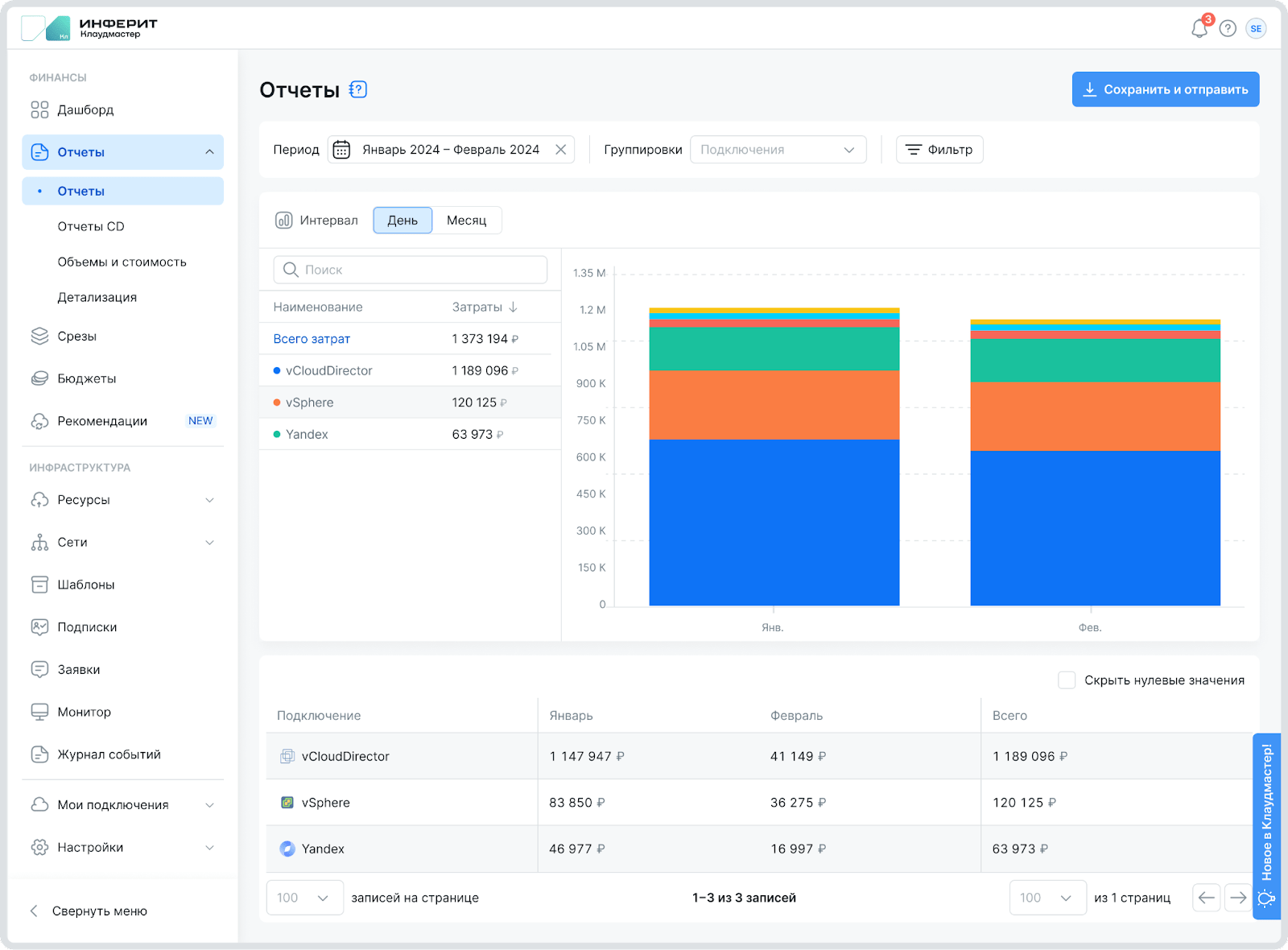1288x950 pixels.
Task: Enable Скрыть нулевые значения checkbox
Action: tap(1067, 680)
